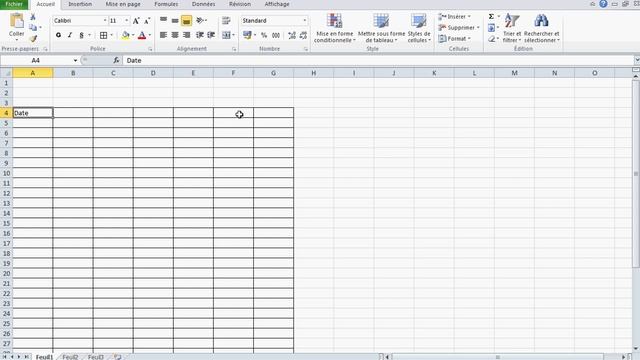Open the text orientation tool
Screen dimensions: 640x360
click(x=200, y=20)
